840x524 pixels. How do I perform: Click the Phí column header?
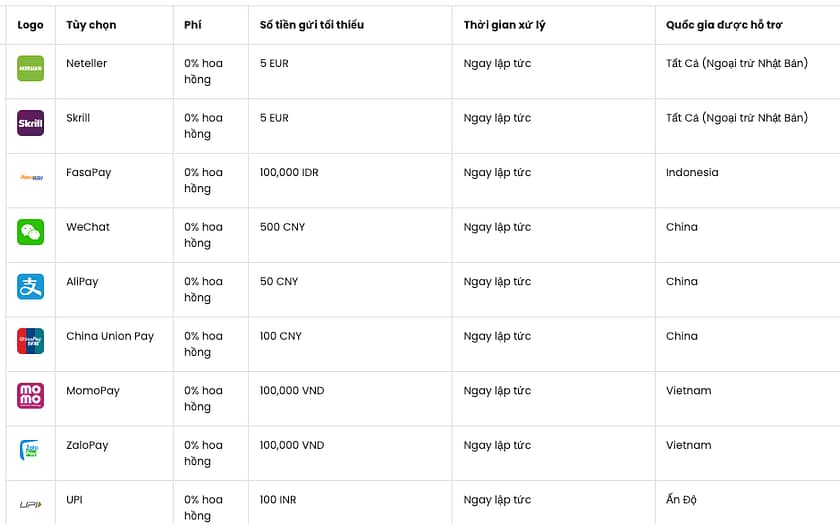coord(193,25)
